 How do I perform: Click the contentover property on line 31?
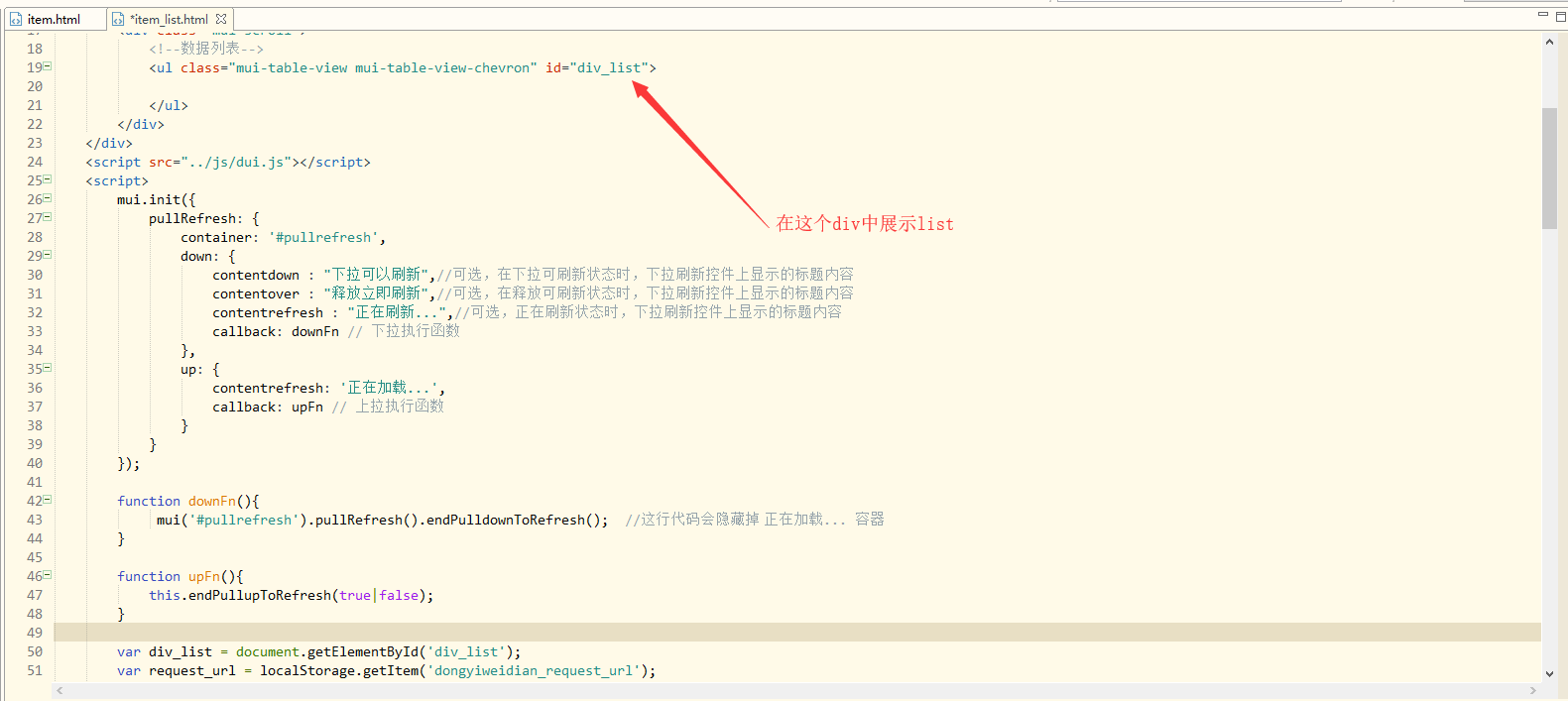point(256,293)
